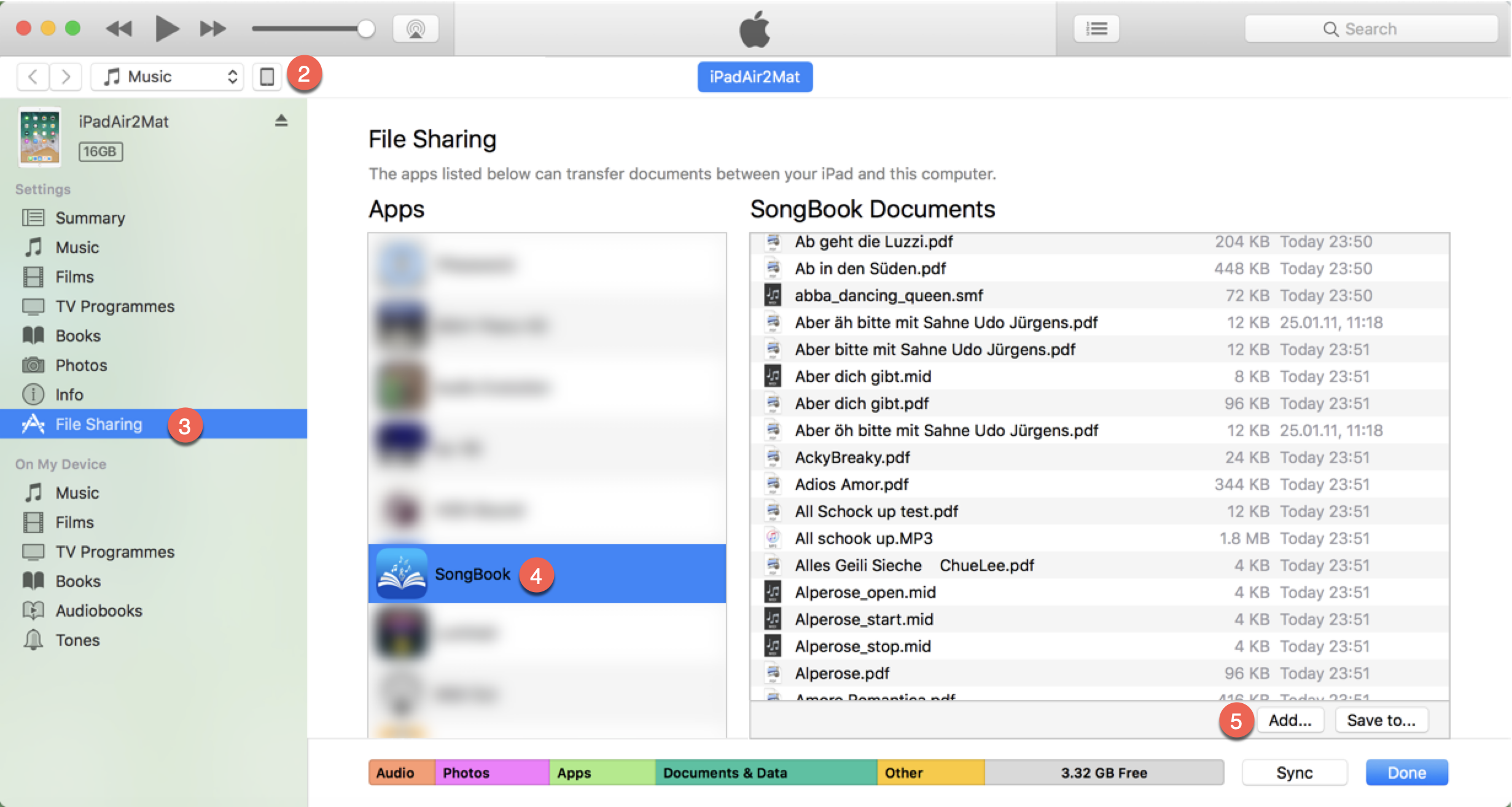Click the Up Next list icon
The width and height of the screenshot is (1512, 807).
pos(1096,29)
